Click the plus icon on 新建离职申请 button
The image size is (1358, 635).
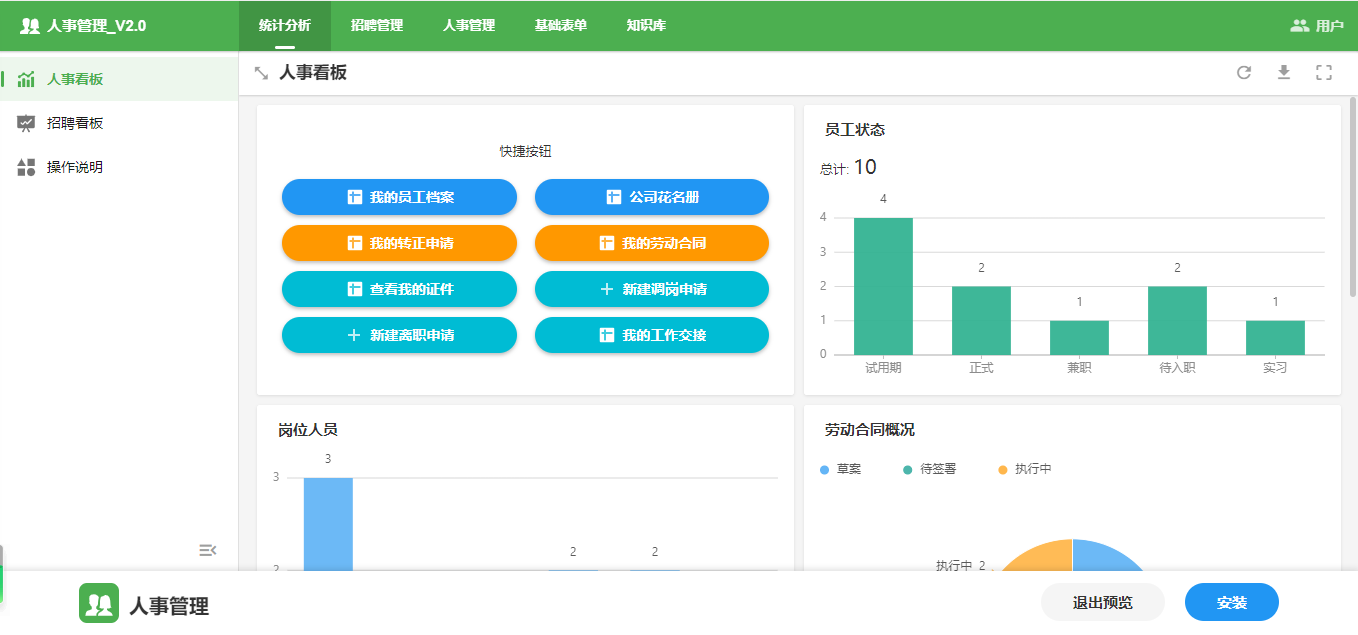(353, 335)
